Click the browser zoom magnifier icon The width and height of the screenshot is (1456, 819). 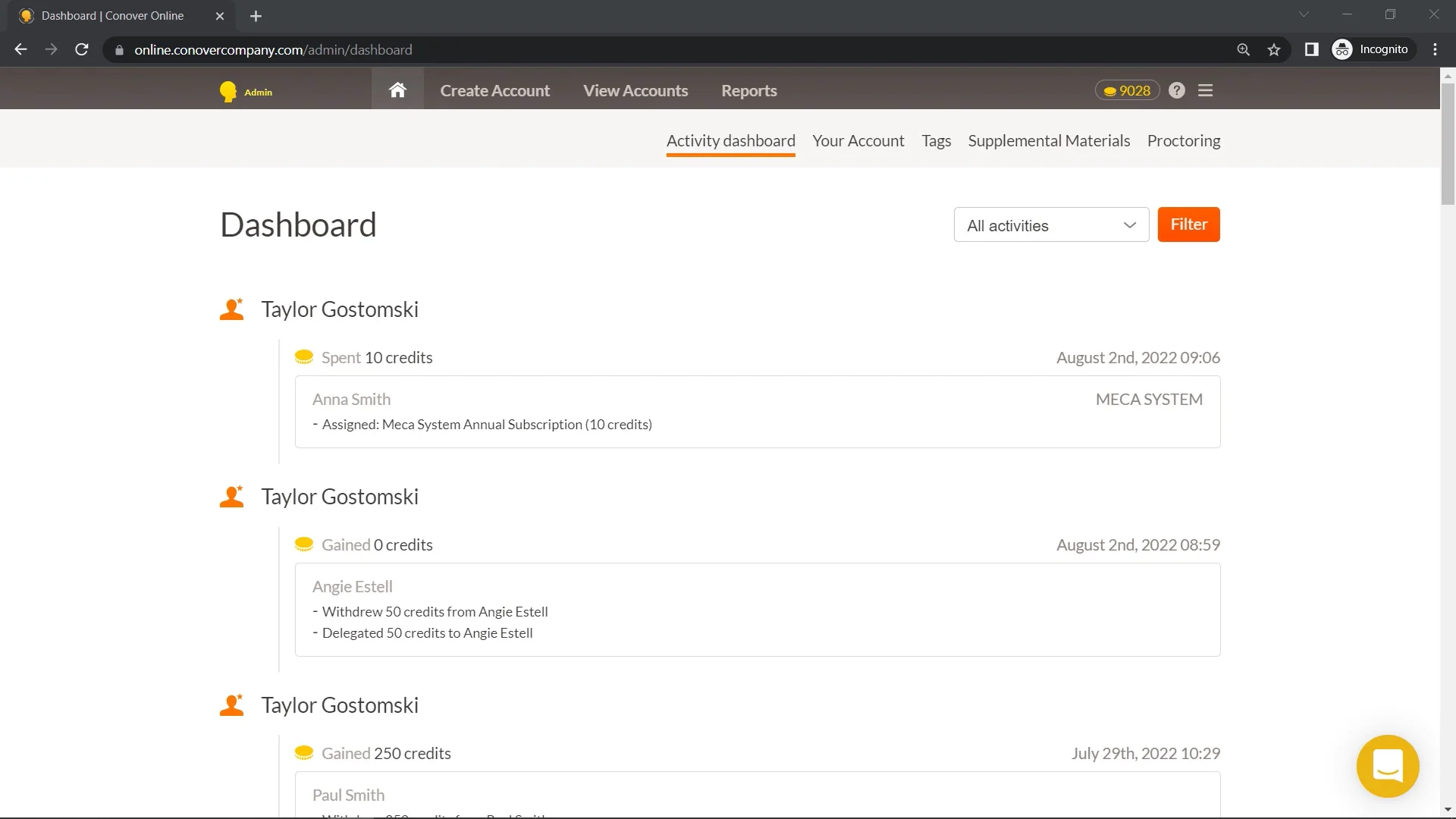(1243, 49)
